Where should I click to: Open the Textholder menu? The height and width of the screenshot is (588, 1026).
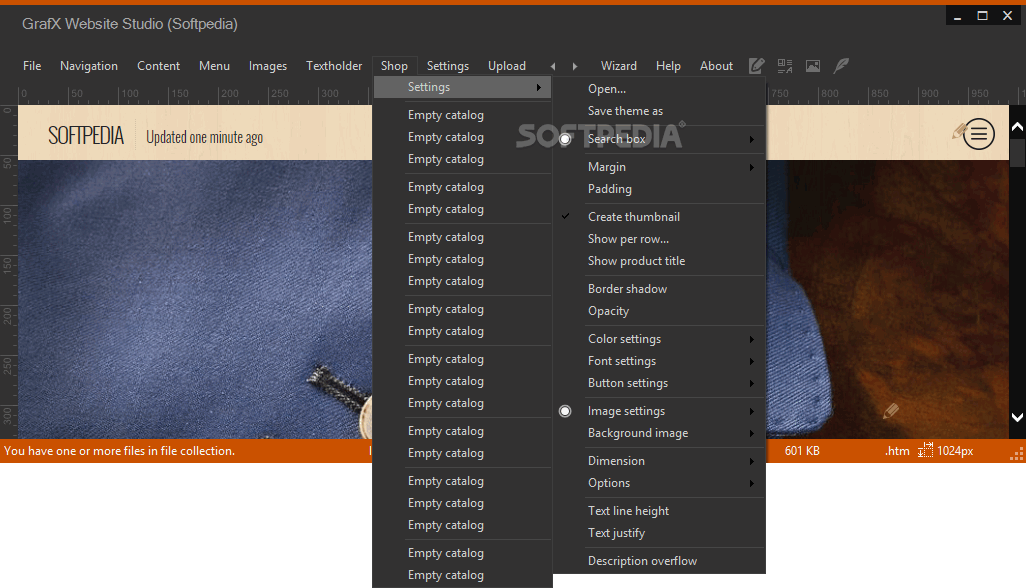[334, 65]
